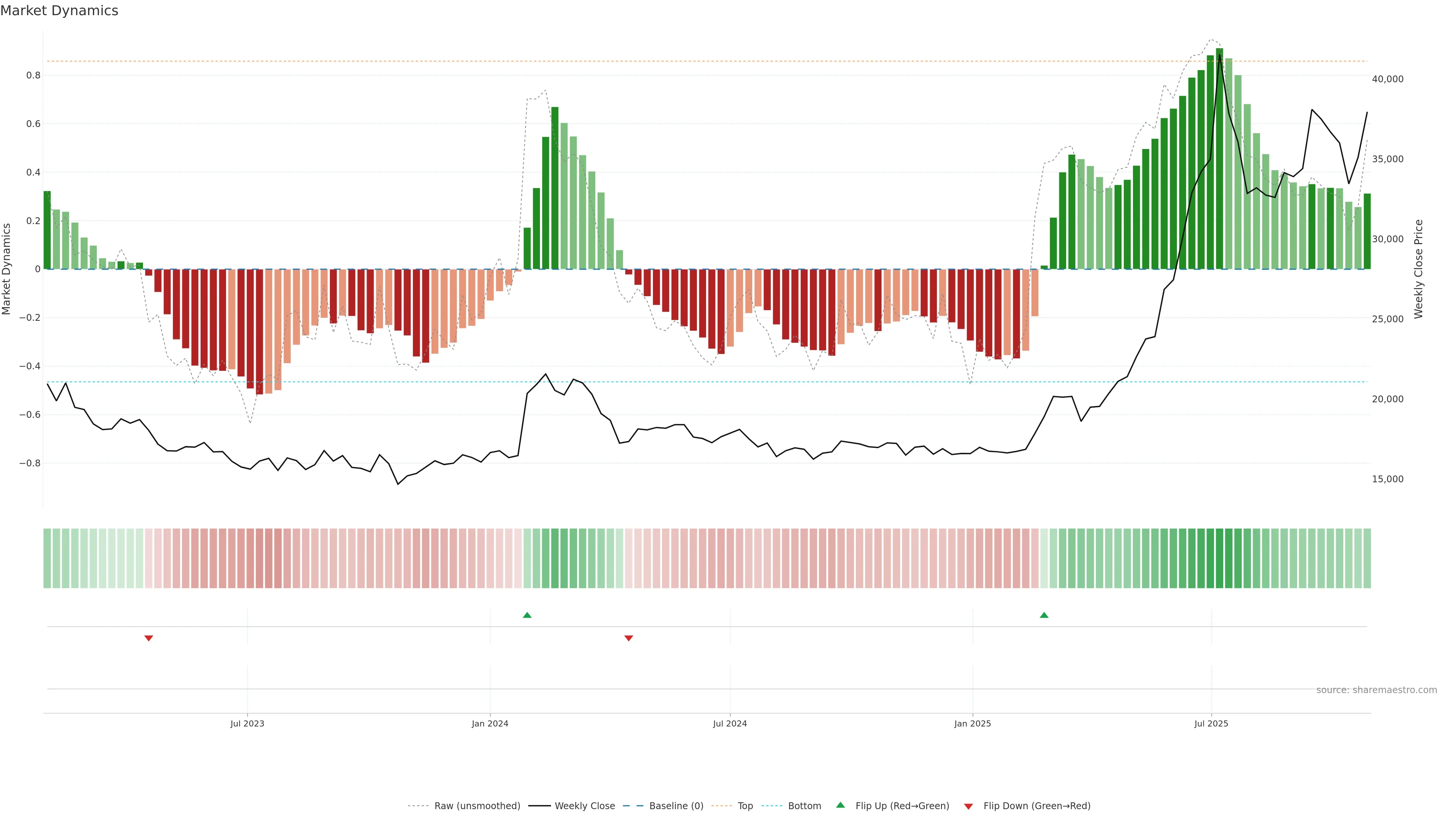The height and width of the screenshot is (819, 1456).
Task: Click the Top legend entry
Action: tap(744, 806)
